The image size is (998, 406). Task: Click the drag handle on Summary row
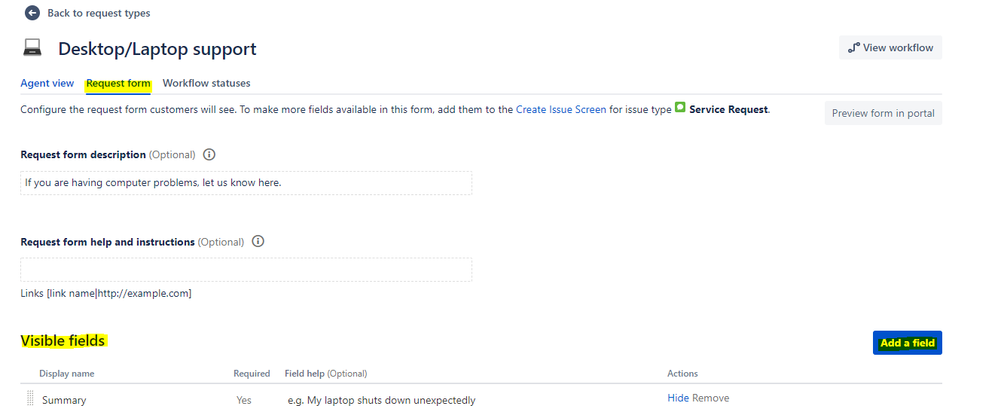coord(29,398)
